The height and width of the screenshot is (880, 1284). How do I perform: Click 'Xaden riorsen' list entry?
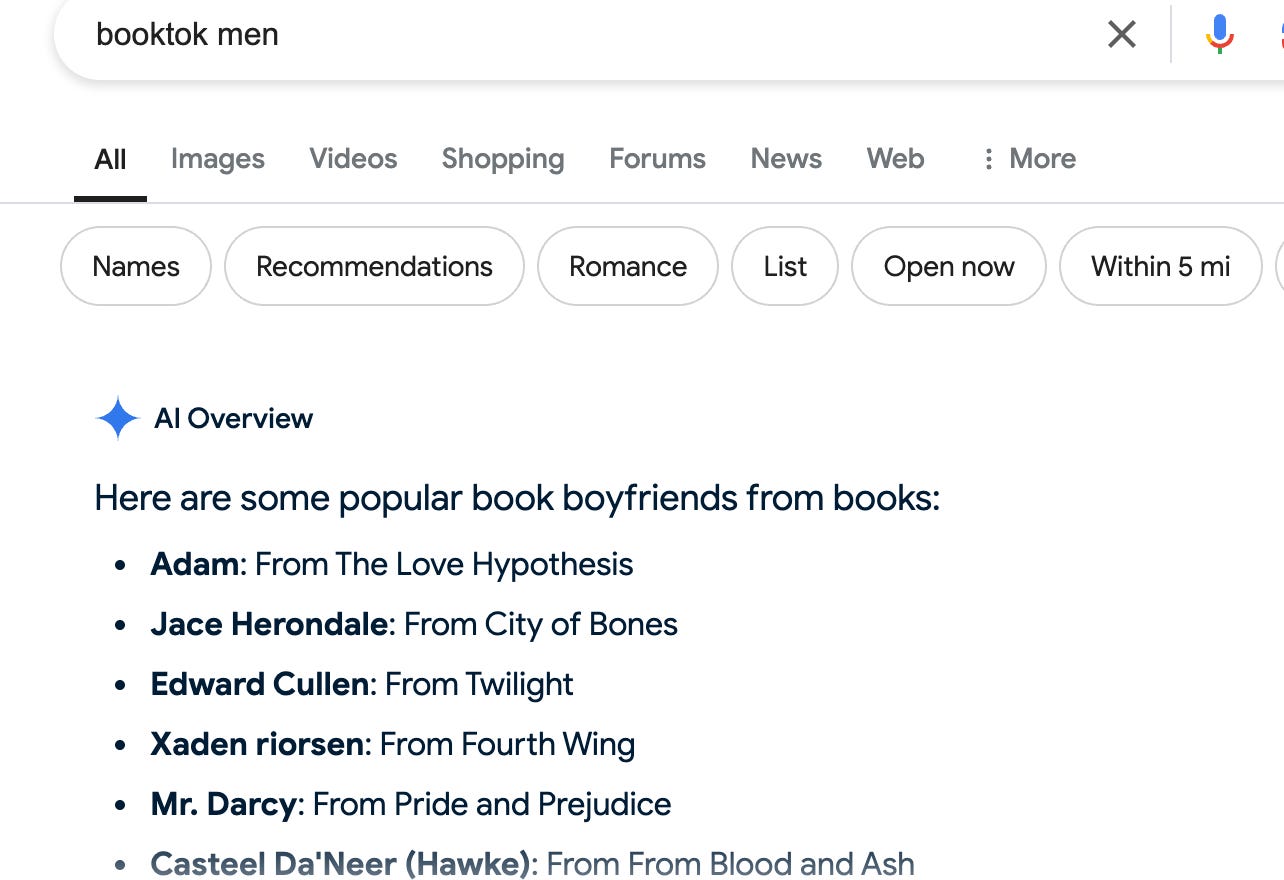tap(257, 744)
